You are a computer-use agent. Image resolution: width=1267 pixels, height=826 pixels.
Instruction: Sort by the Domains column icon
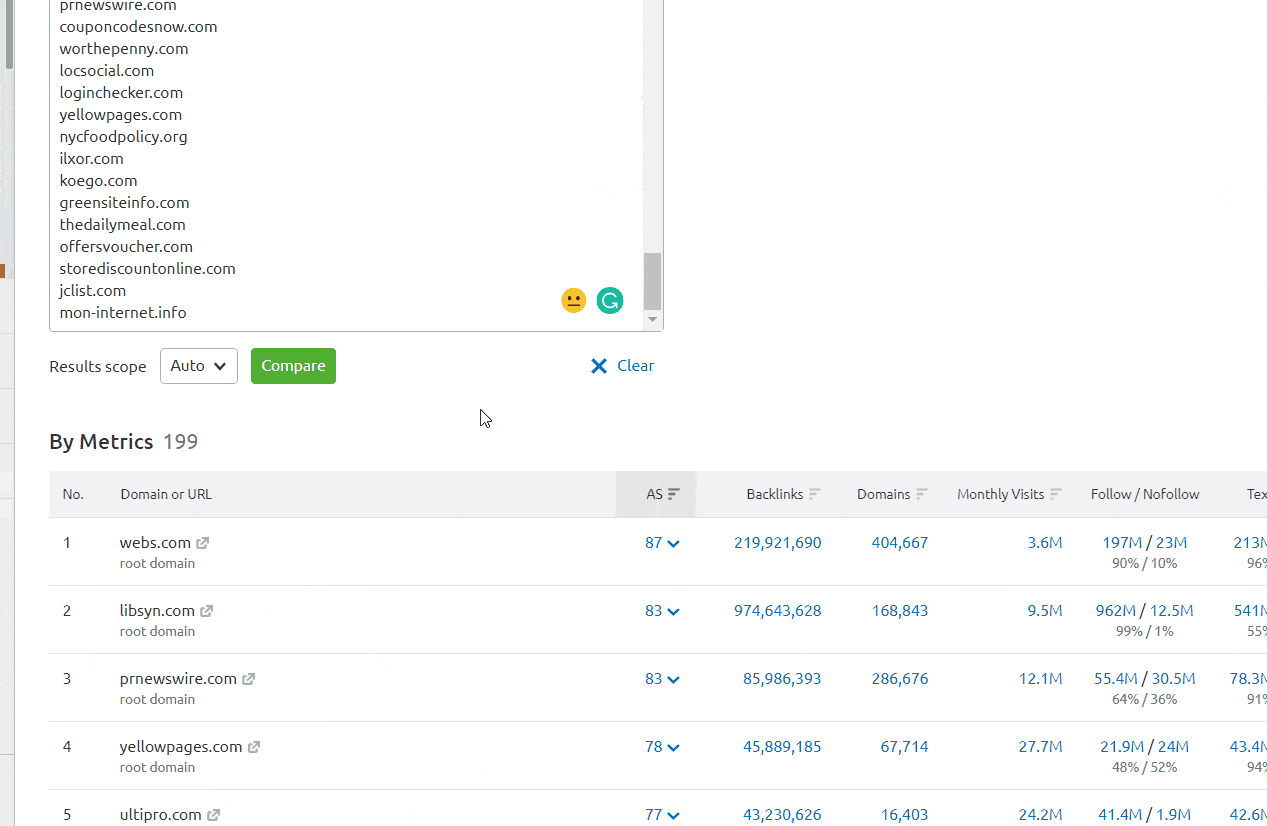(922, 494)
